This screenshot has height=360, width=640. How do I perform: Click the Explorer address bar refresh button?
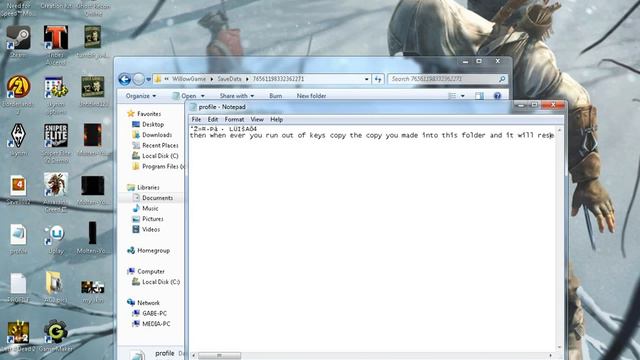coord(378,79)
